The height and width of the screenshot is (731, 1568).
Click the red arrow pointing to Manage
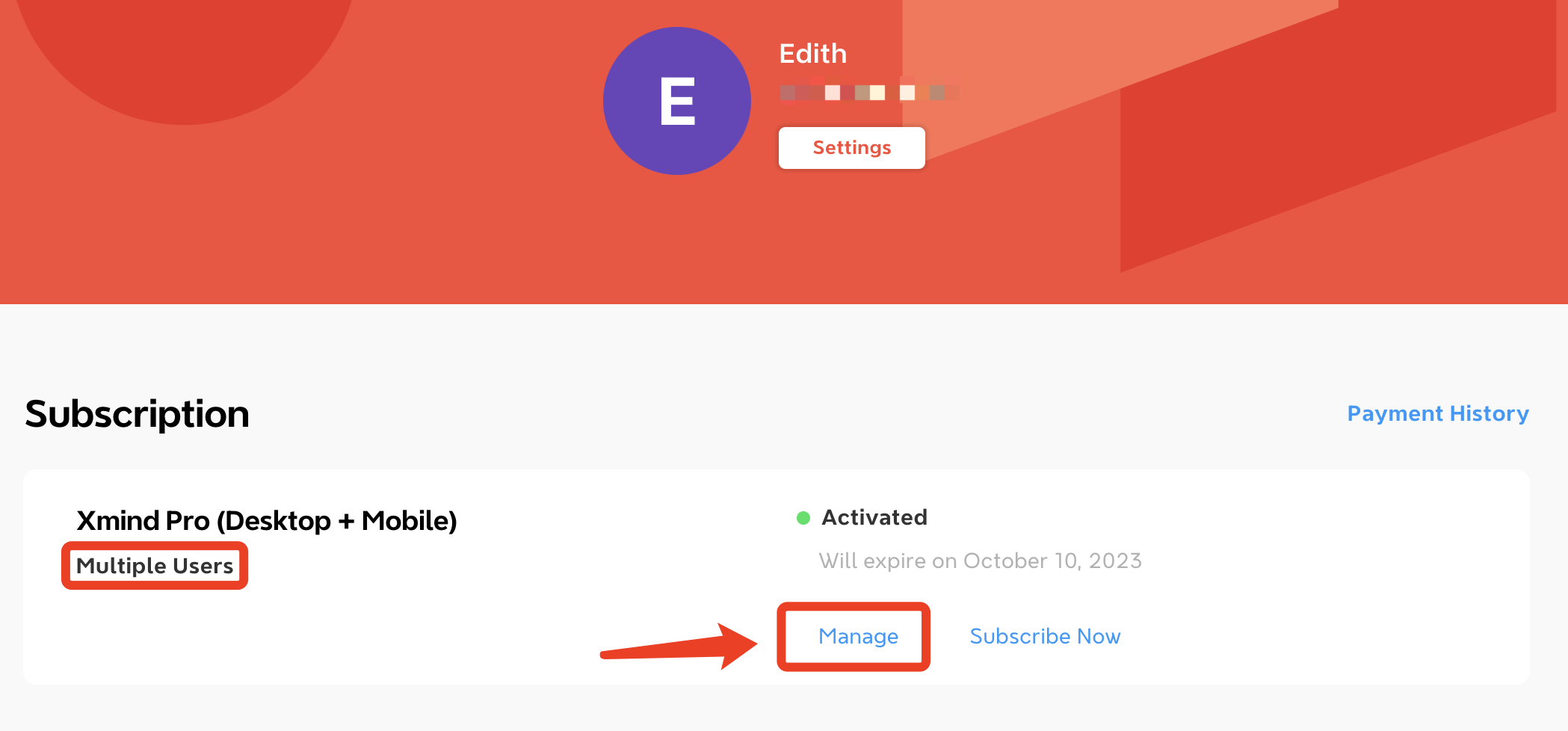click(x=679, y=647)
